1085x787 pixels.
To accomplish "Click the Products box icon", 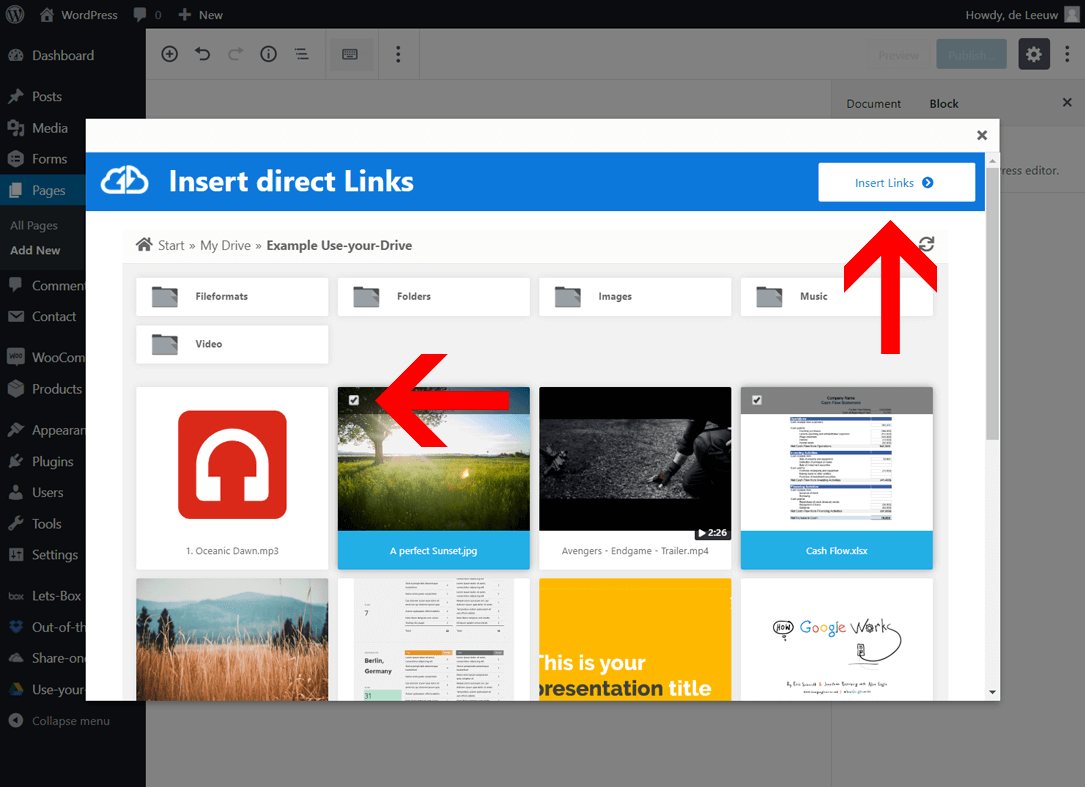I will pyautogui.click(x=15, y=389).
